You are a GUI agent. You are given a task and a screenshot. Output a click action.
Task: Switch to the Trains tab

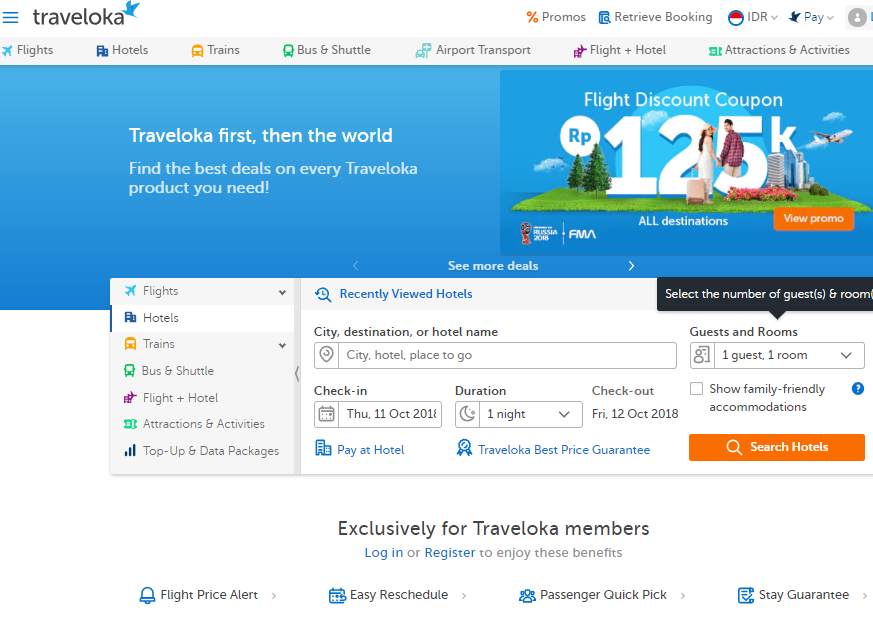[x=215, y=49]
